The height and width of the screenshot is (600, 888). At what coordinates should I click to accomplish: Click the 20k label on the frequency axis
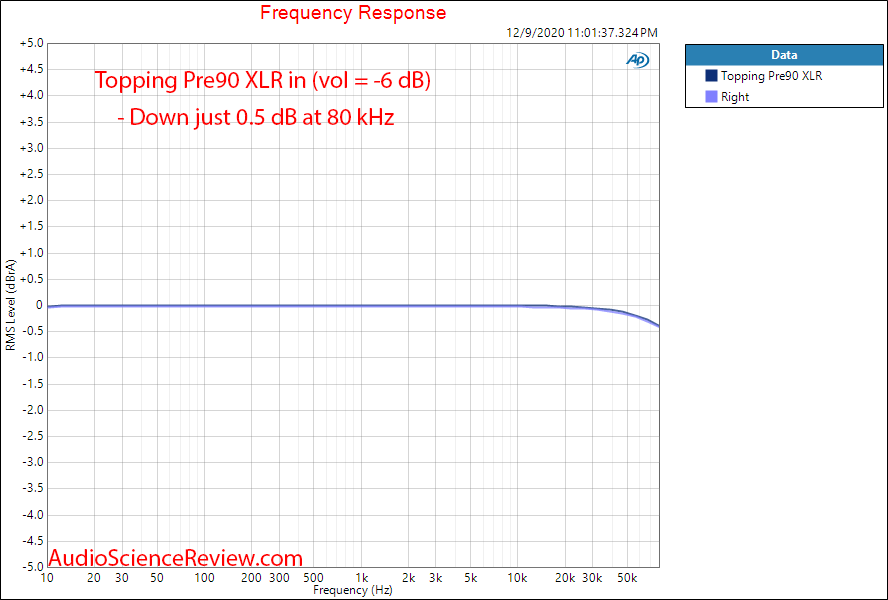[x=565, y=578]
